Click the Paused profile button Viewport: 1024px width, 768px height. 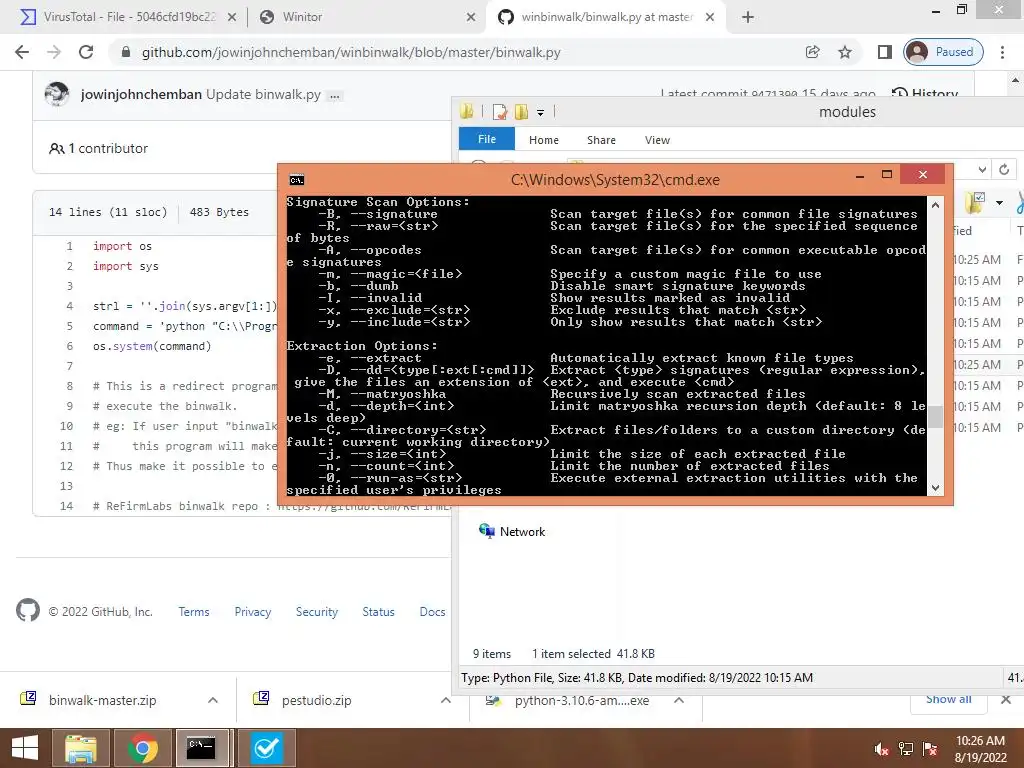(x=944, y=52)
